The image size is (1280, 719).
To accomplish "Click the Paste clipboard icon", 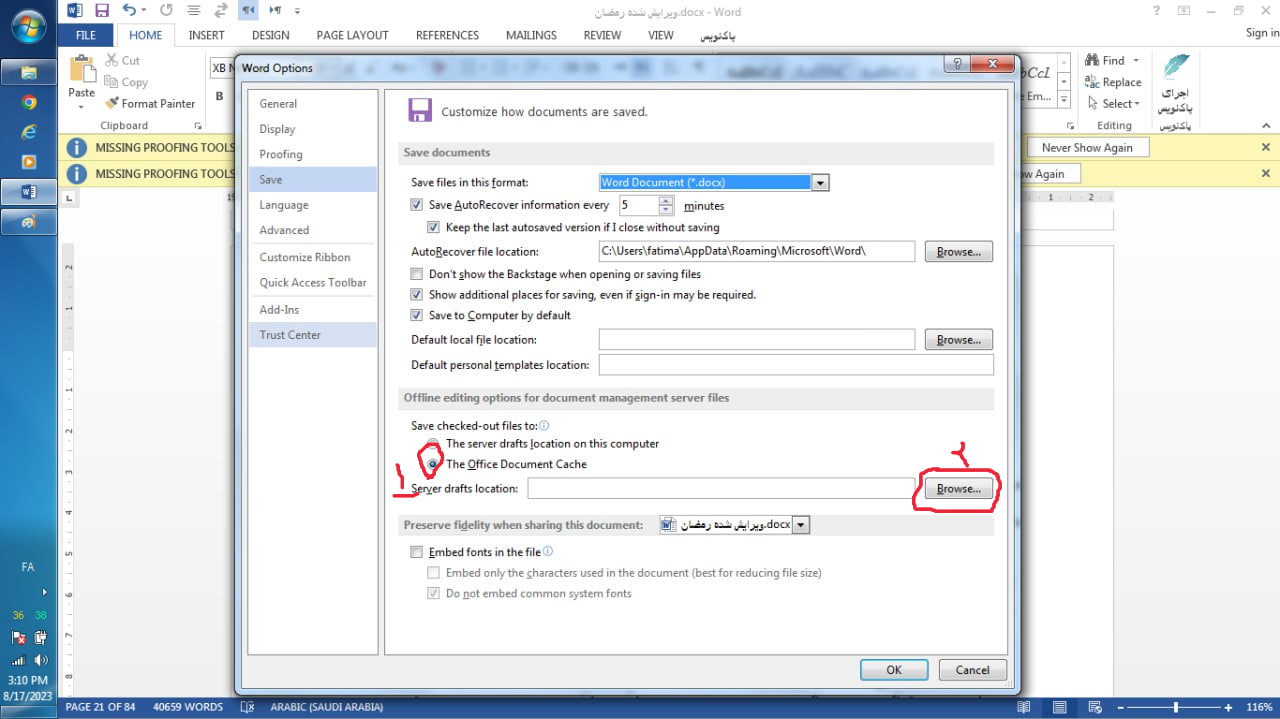I will click(81, 70).
